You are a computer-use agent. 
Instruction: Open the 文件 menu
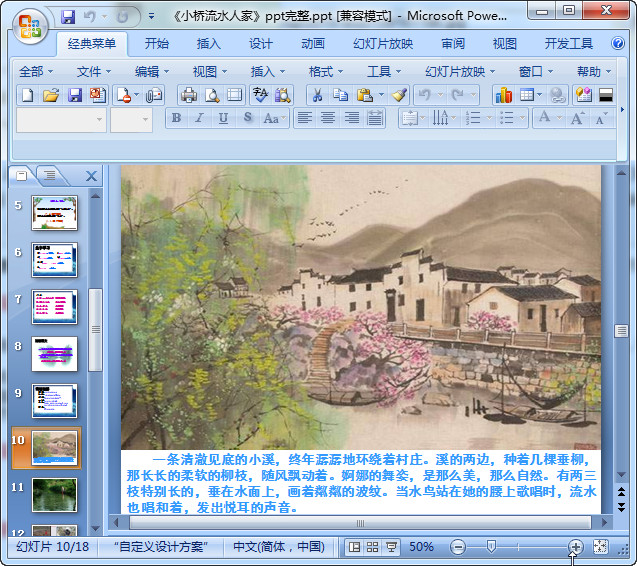pyautogui.click(x=93, y=72)
